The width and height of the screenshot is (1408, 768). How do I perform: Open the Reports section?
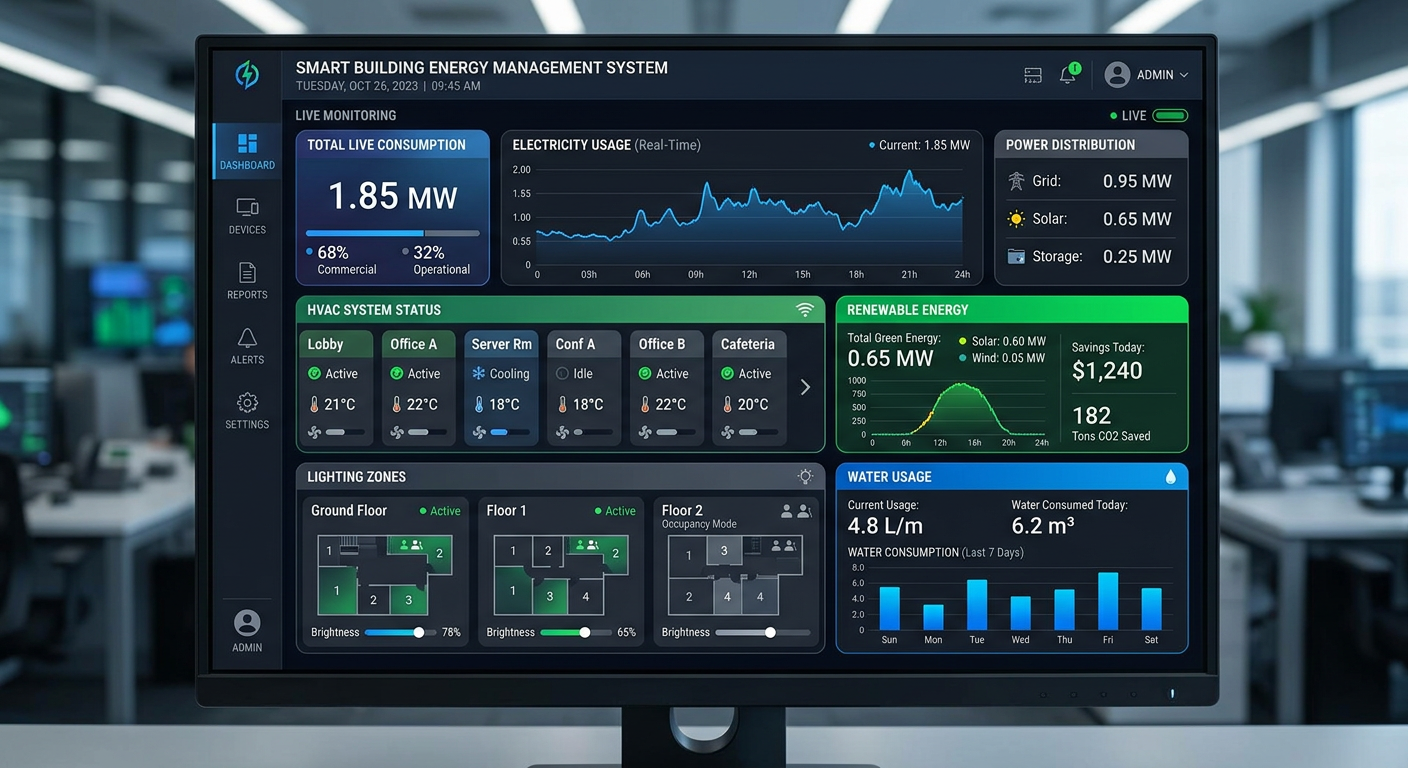pyautogui.click(x=247, y=281)
